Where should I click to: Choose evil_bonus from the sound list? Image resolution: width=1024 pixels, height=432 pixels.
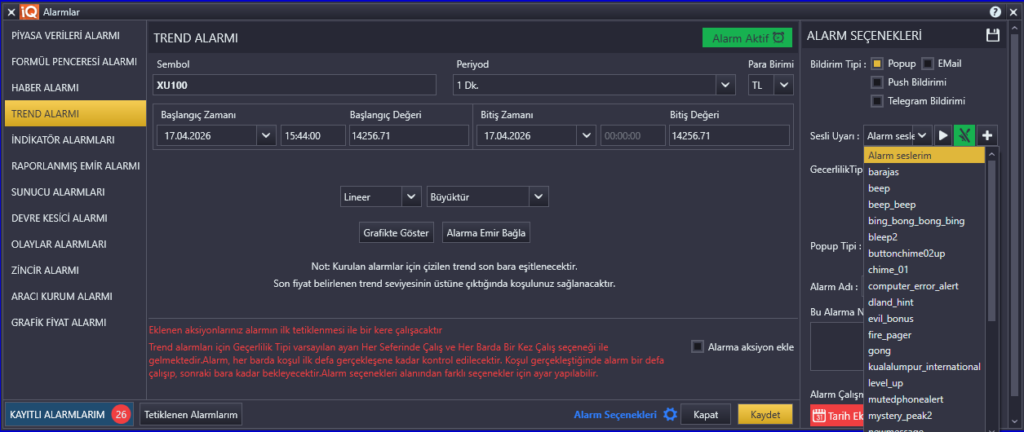click(x=892, y=318)
